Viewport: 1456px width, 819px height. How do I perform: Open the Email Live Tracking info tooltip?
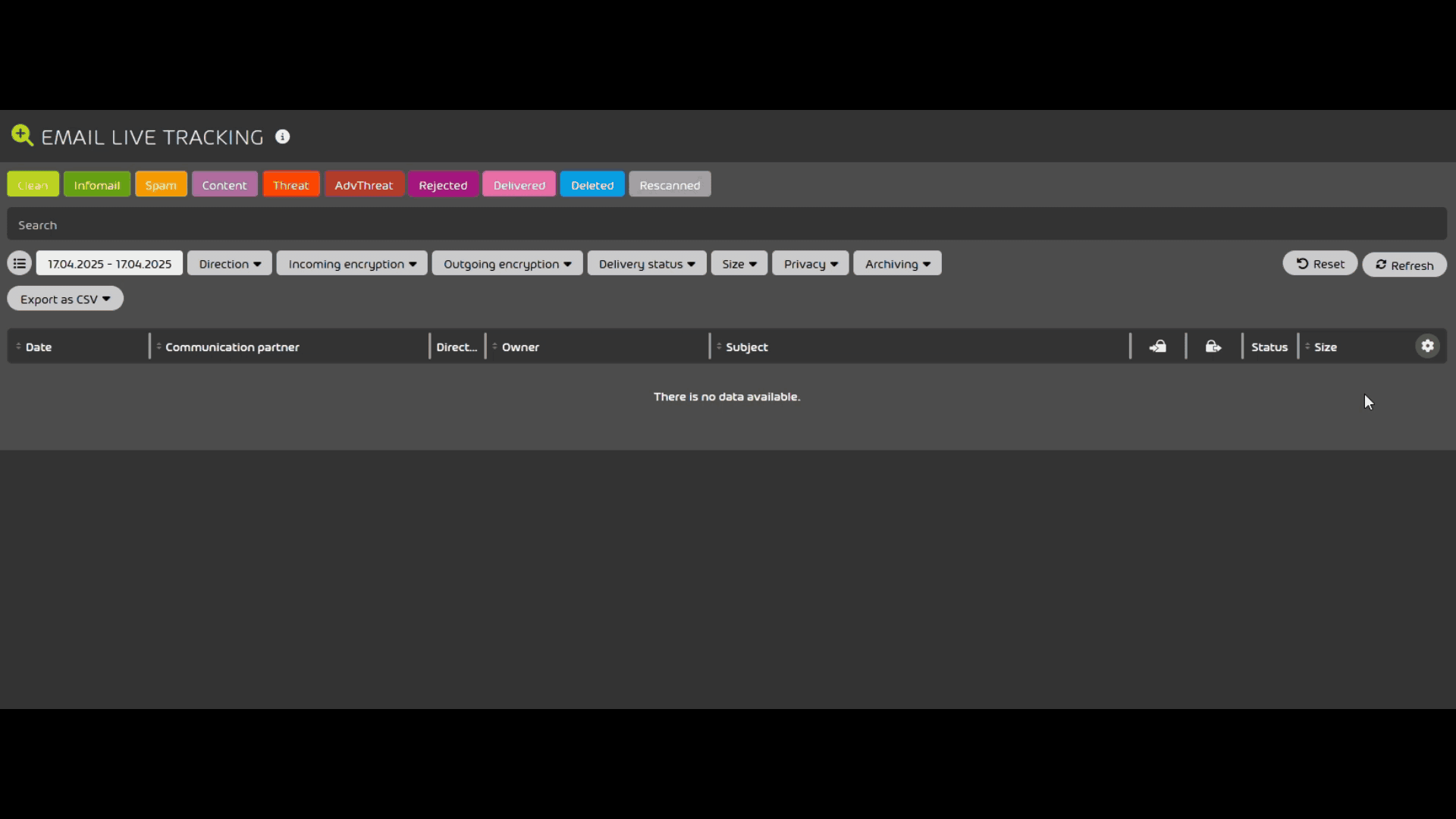tap(282, 136)
